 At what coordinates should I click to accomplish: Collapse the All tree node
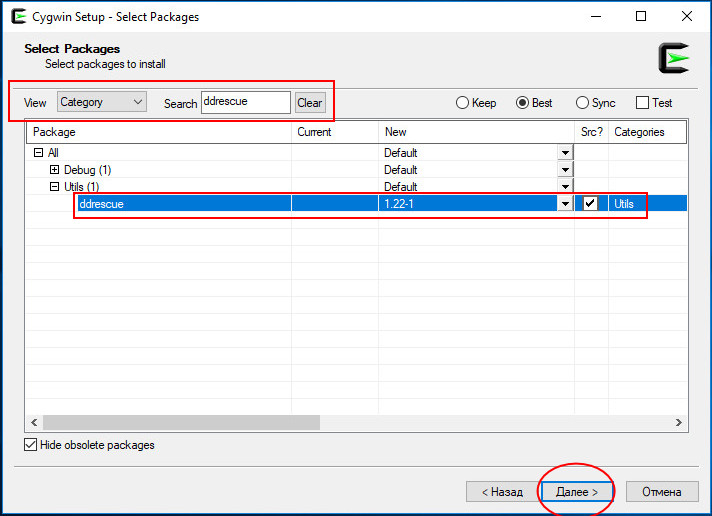[39, 153]
